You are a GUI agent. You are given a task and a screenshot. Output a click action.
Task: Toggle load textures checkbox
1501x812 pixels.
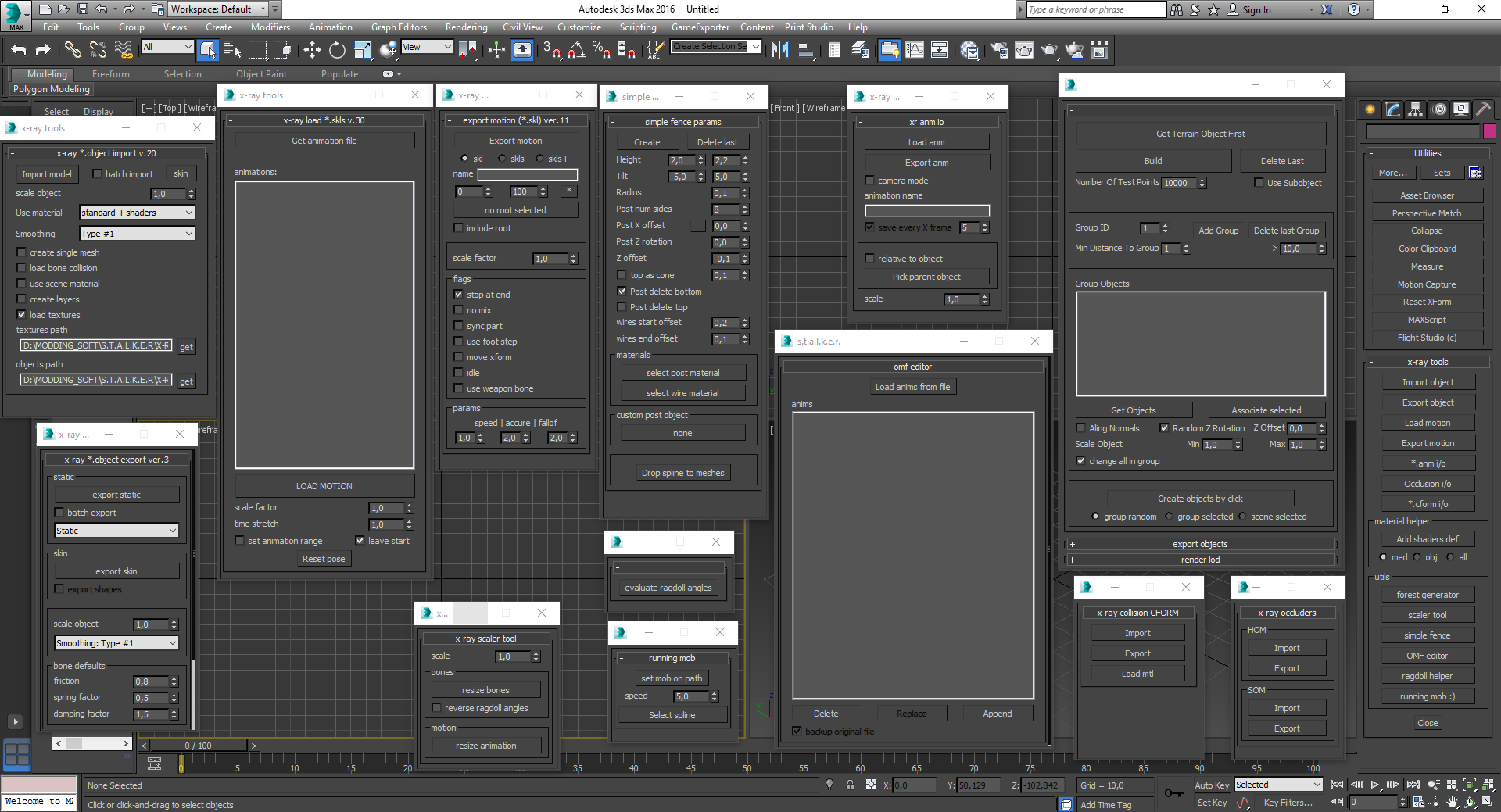22,315
